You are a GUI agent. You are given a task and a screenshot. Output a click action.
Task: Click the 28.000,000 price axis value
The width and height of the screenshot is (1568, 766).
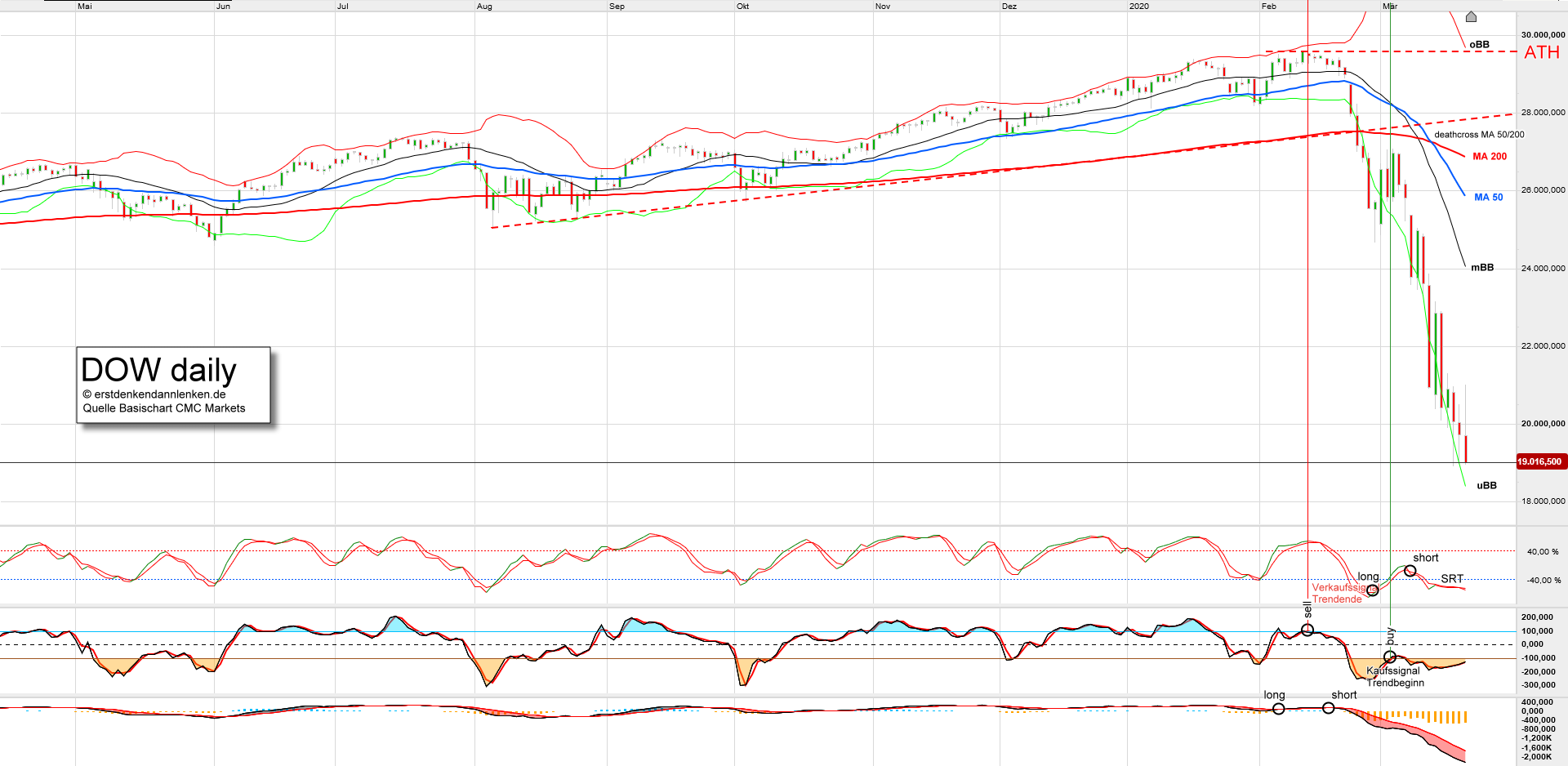[1543, 113]
